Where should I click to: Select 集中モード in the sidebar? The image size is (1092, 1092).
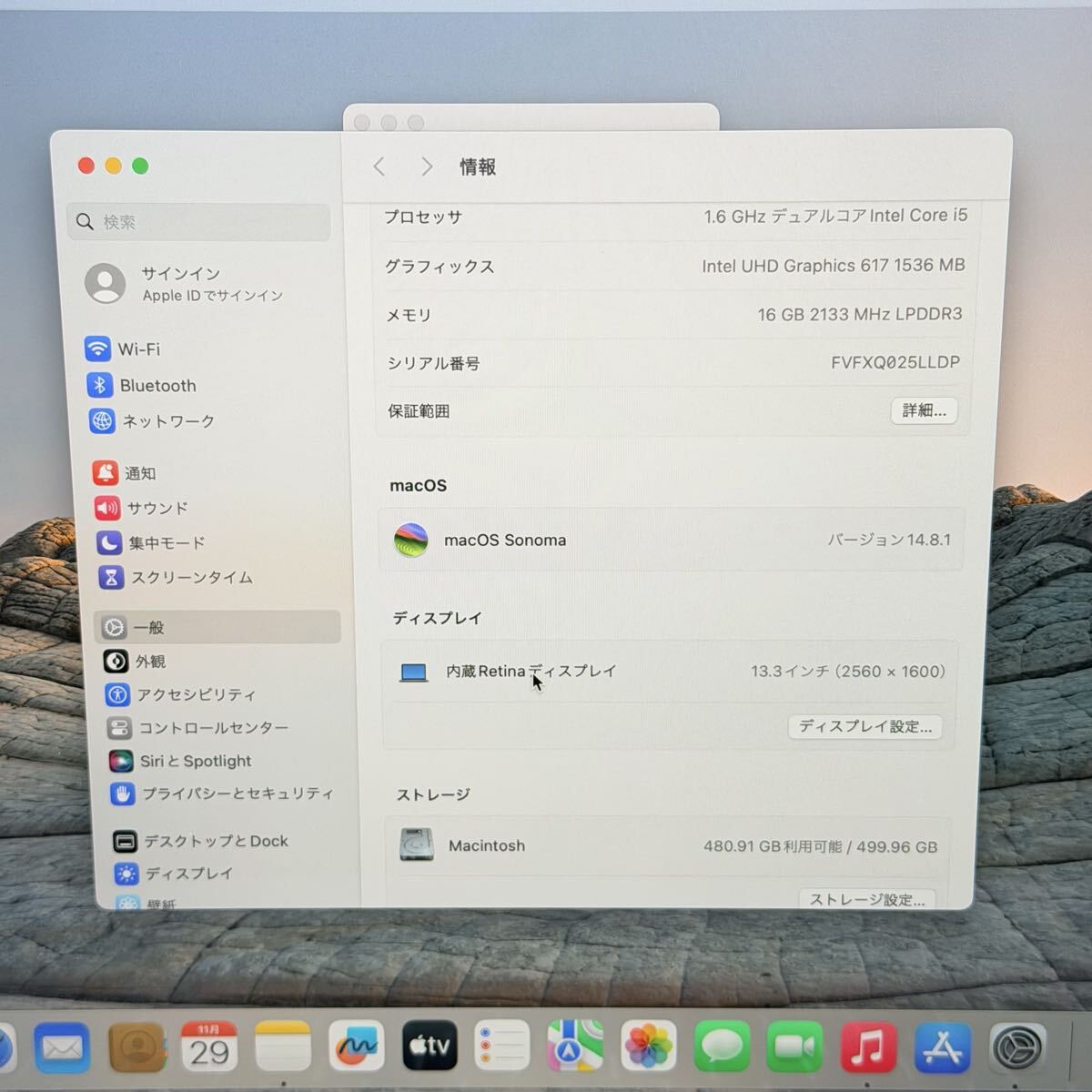coord(151,543)
